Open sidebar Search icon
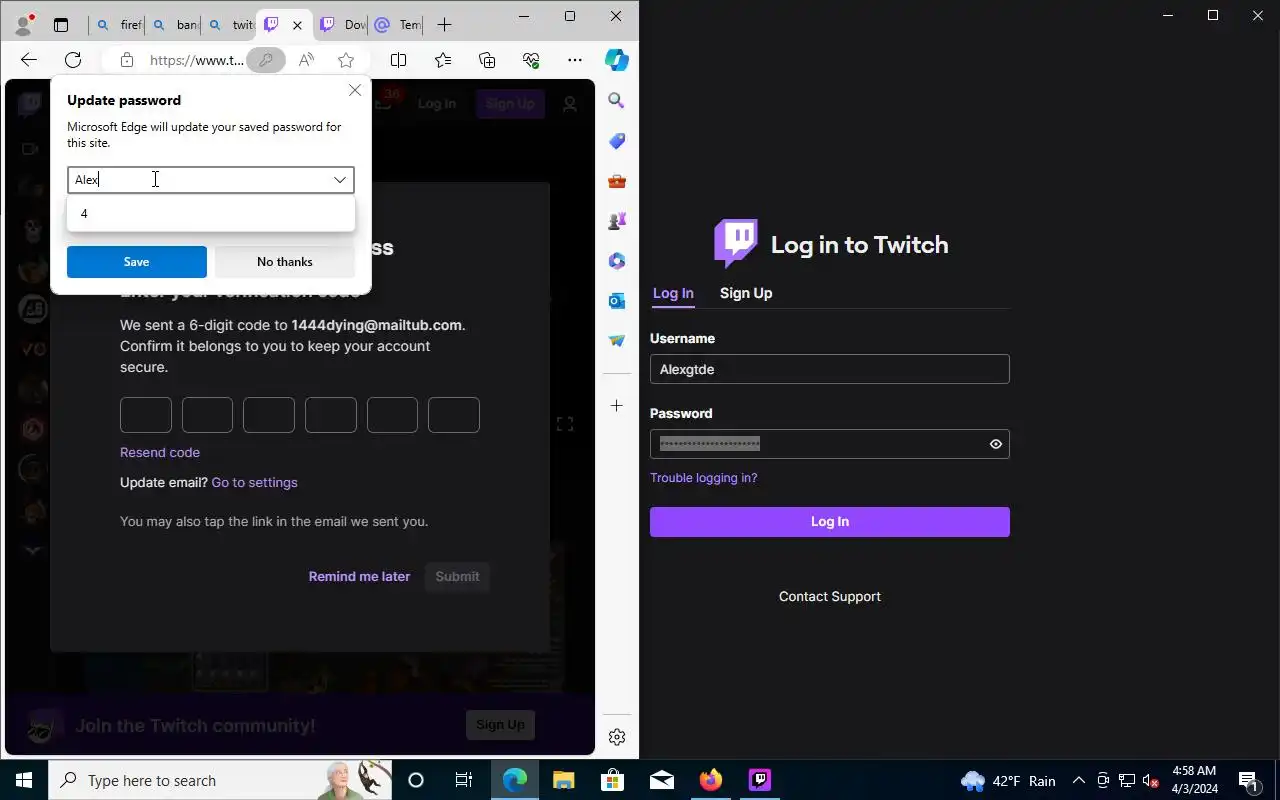Image resolution: width=1280 pixels, height=800 pixels. (617, 101)
